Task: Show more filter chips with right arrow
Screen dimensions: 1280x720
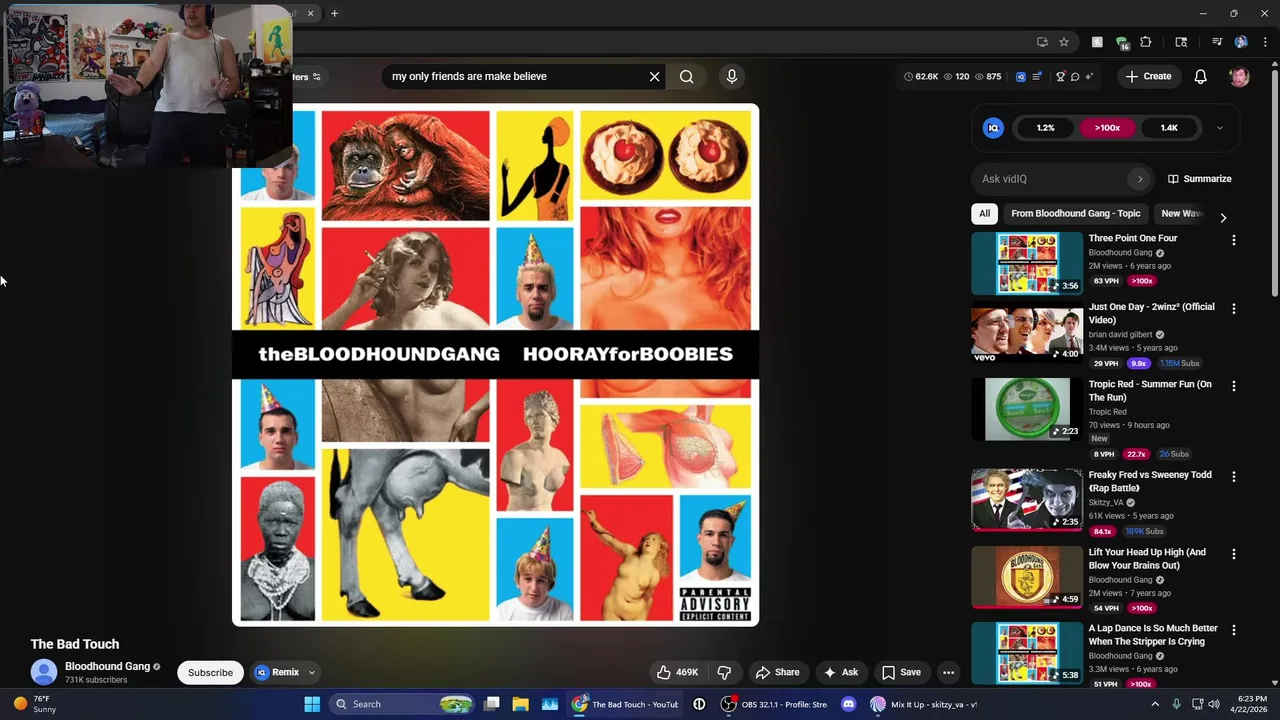Action: 1222,217
